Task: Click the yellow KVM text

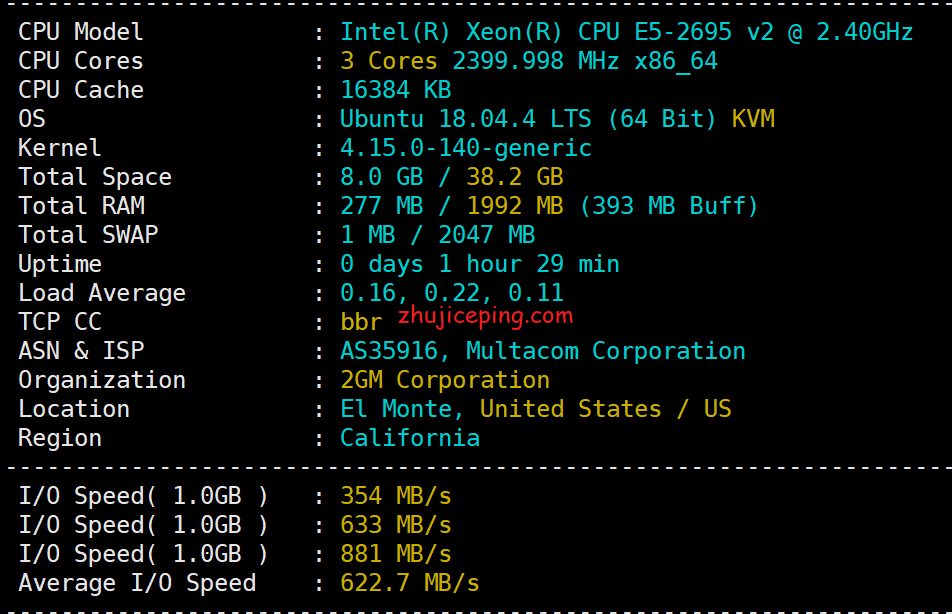Action: coord(752,119)
